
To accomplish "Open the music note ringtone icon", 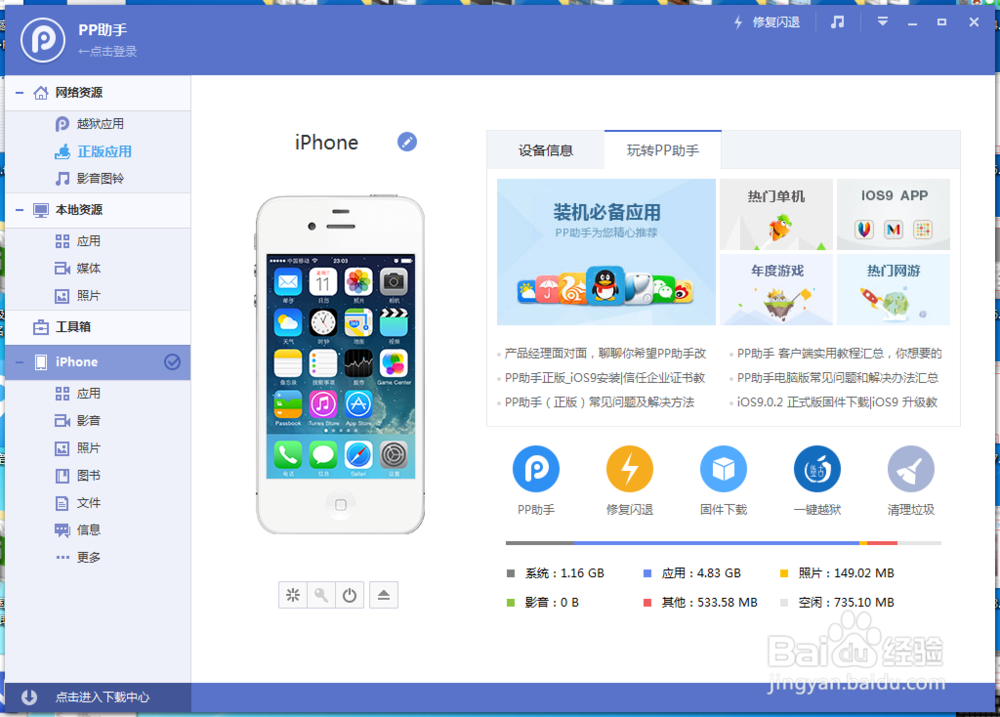I will 837,22.
